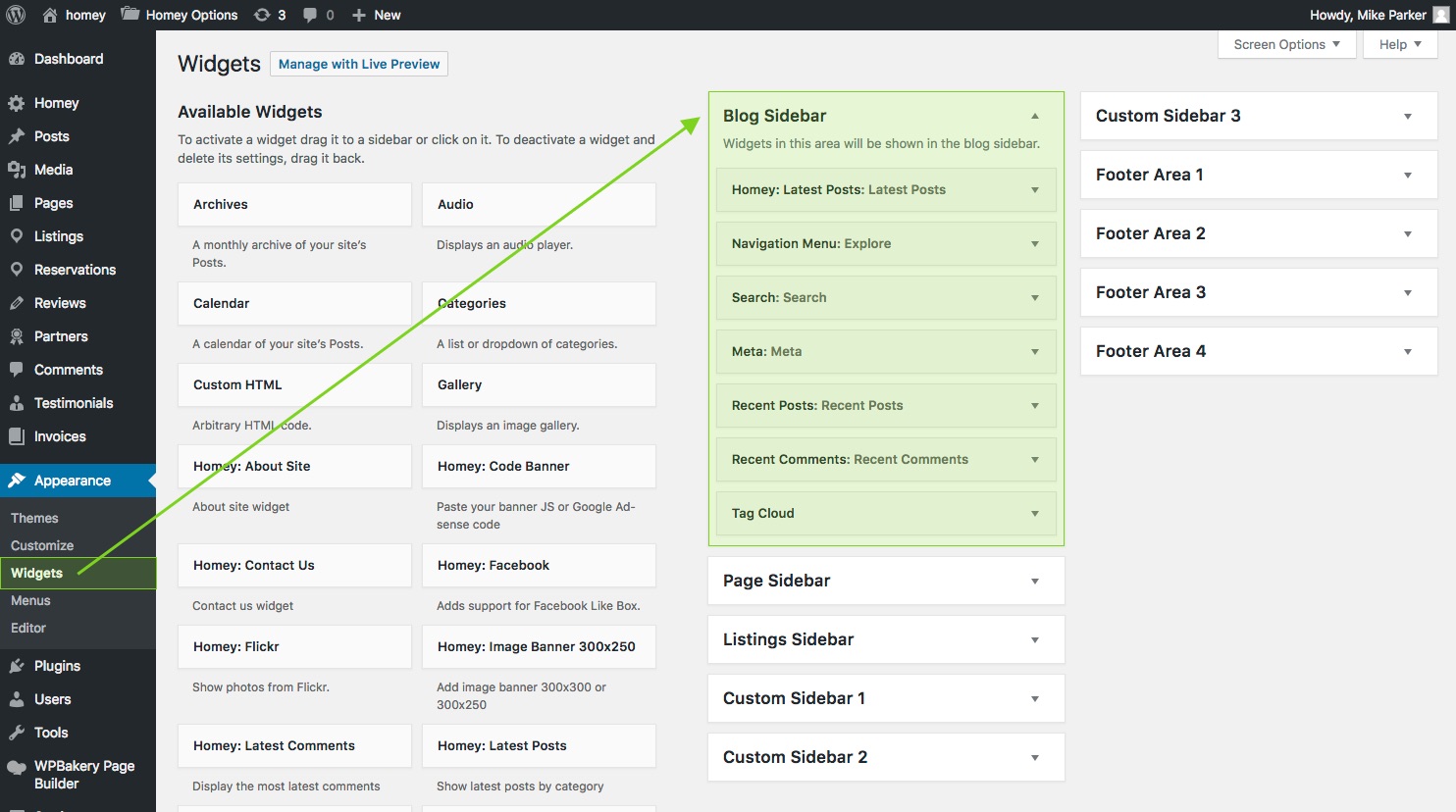Click the Partners icon in sidebar

(x=17, y=336)
